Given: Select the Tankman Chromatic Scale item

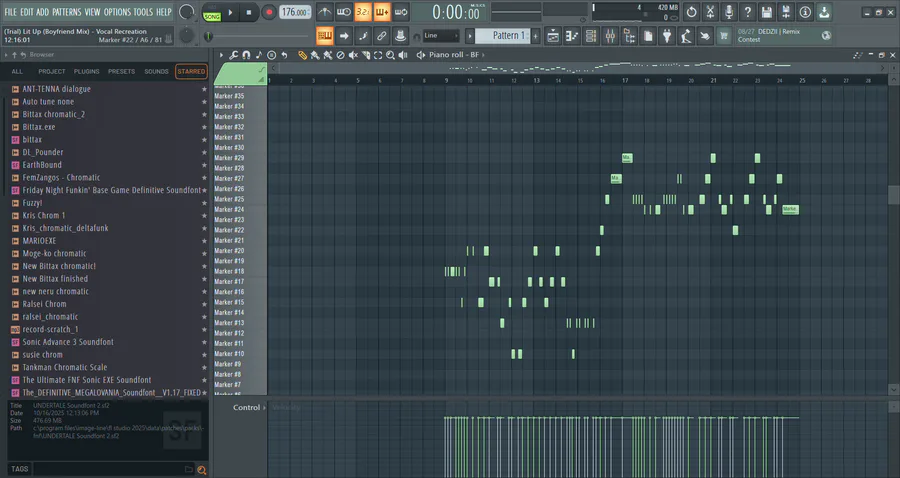Looking at the screenshot, I should click(x=65, y=367).
